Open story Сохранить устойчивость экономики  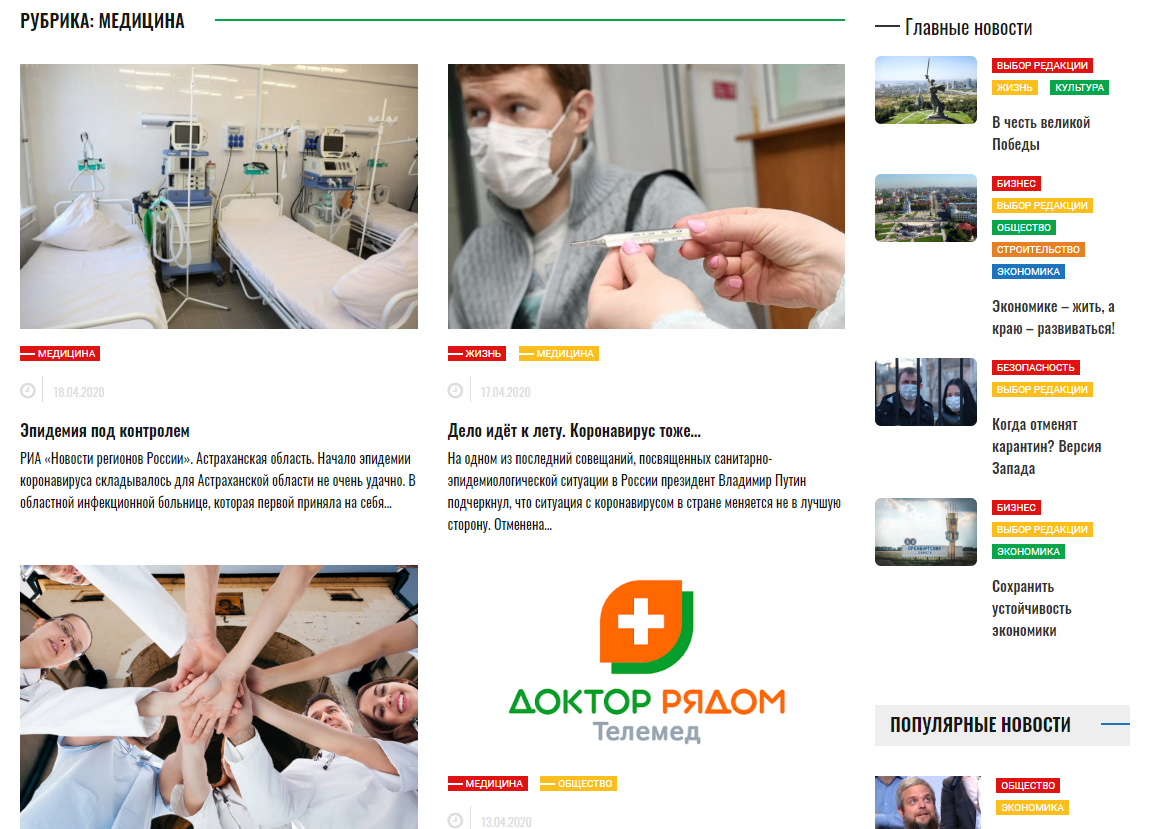1032,608
